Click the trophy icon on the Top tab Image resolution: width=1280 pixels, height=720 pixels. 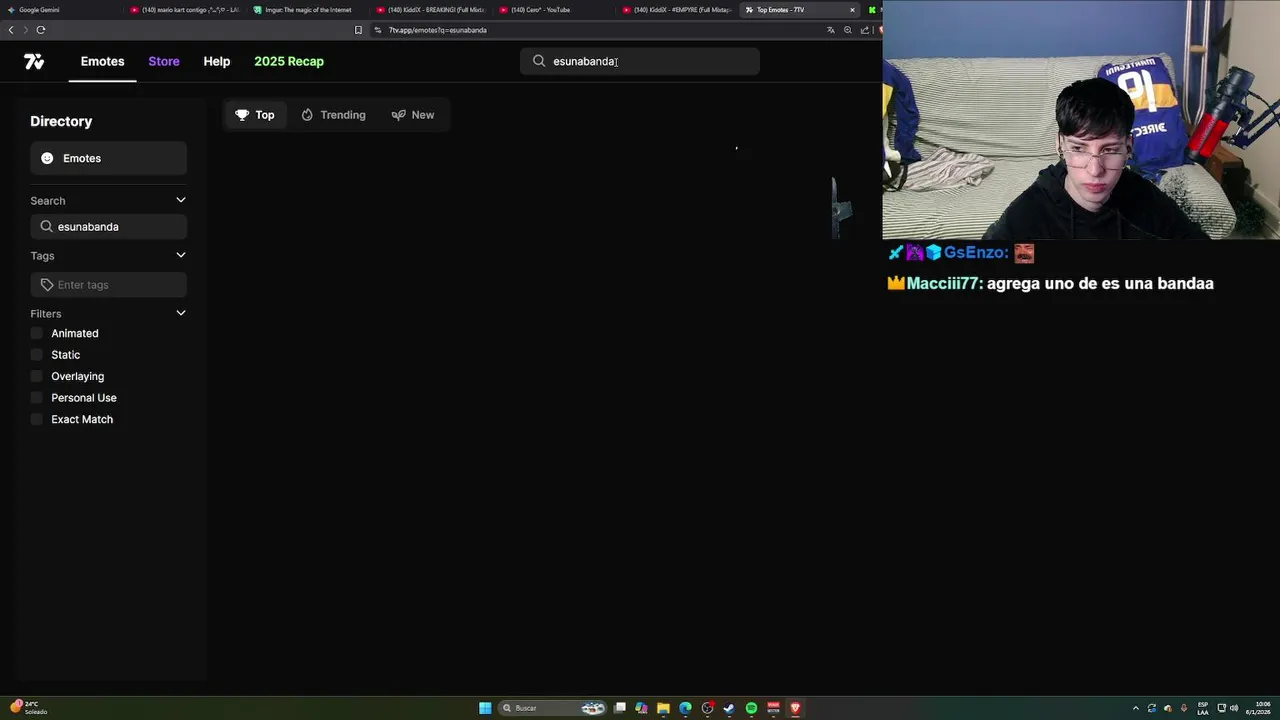[242, 115]
